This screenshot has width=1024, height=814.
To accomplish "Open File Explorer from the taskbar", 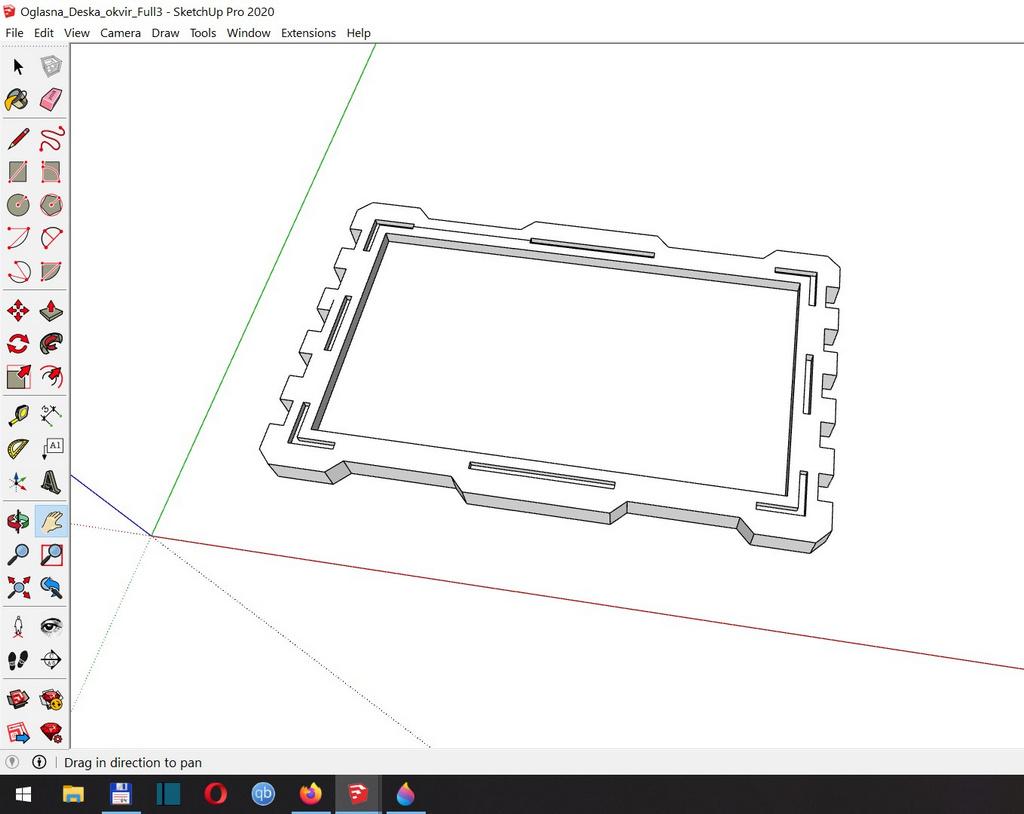I will tap(72, 794).
